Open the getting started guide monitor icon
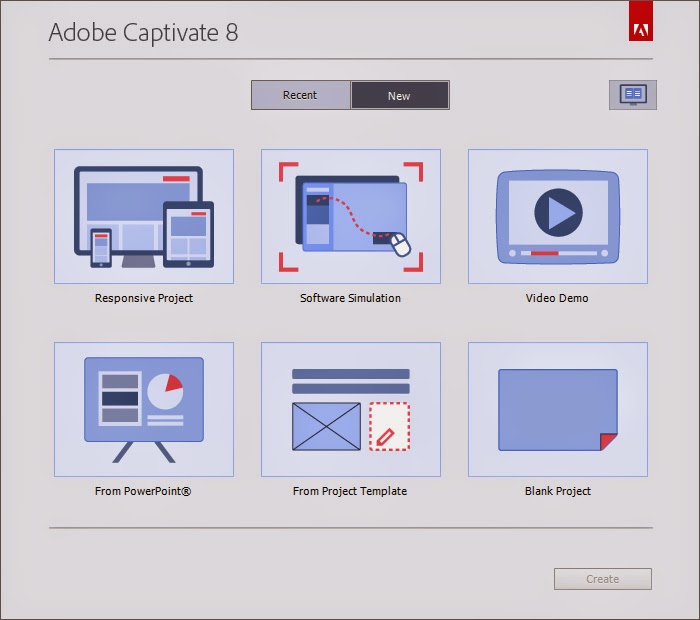Image resolution: width=700 pixels, height=620 pixels. 633,95
